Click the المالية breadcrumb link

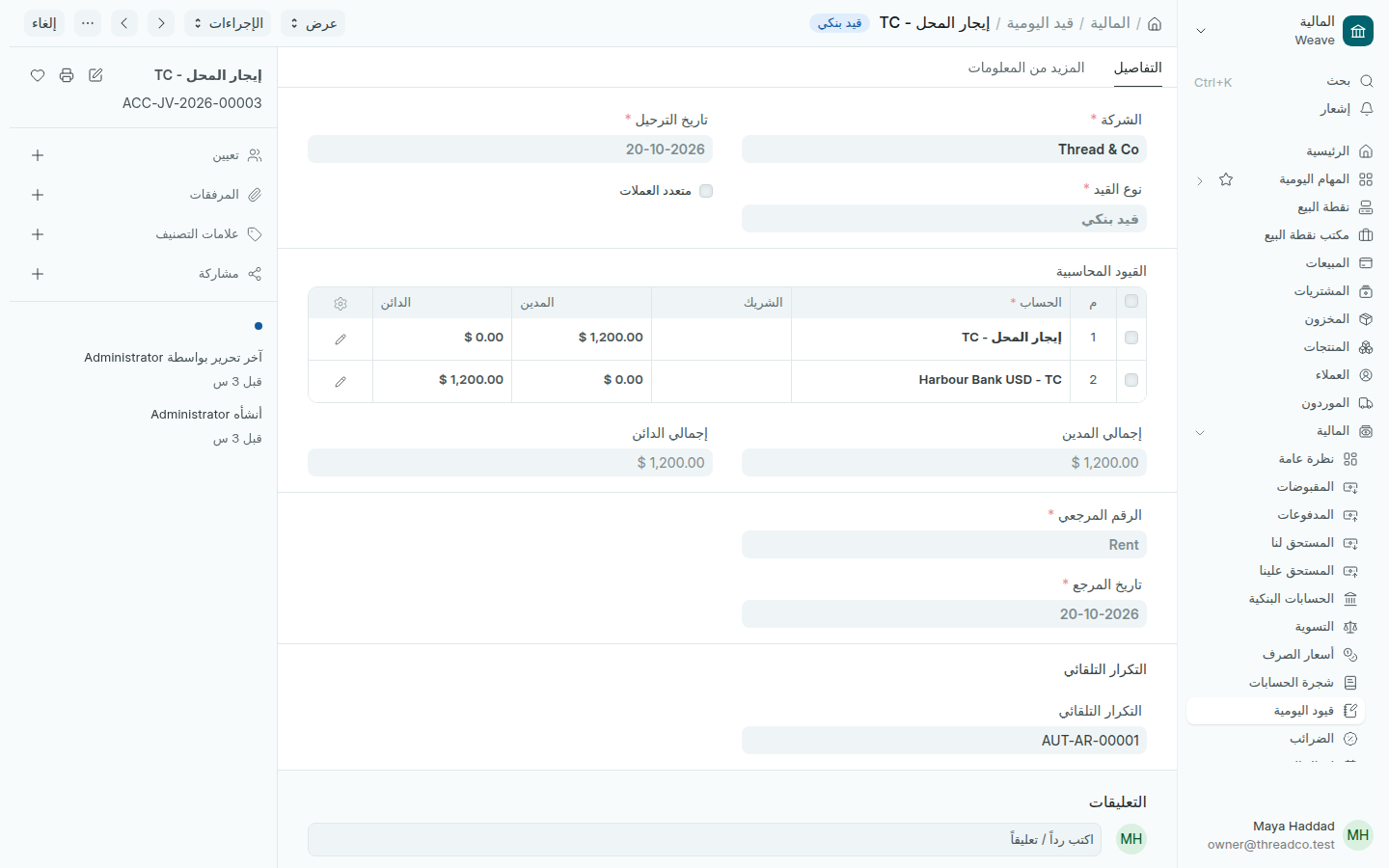coord(1110,23)
